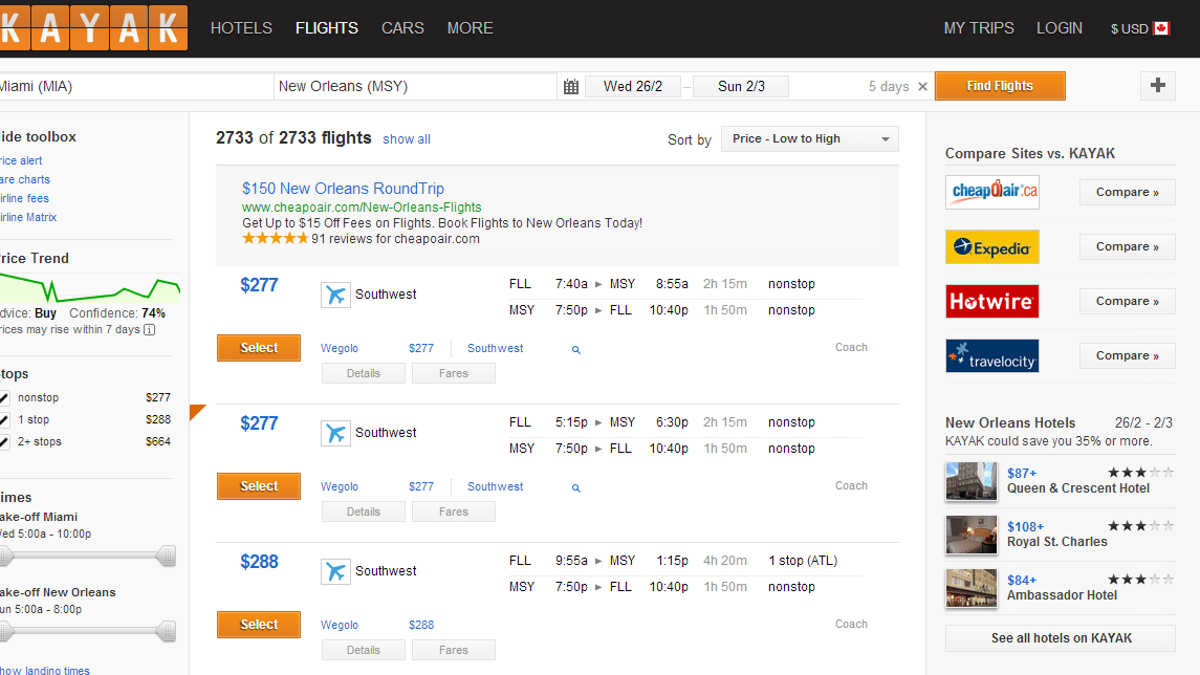The height and width of the screenshot is (675, 1200).
Task: Click the show all flights link
Action: [x=406, y=140]
